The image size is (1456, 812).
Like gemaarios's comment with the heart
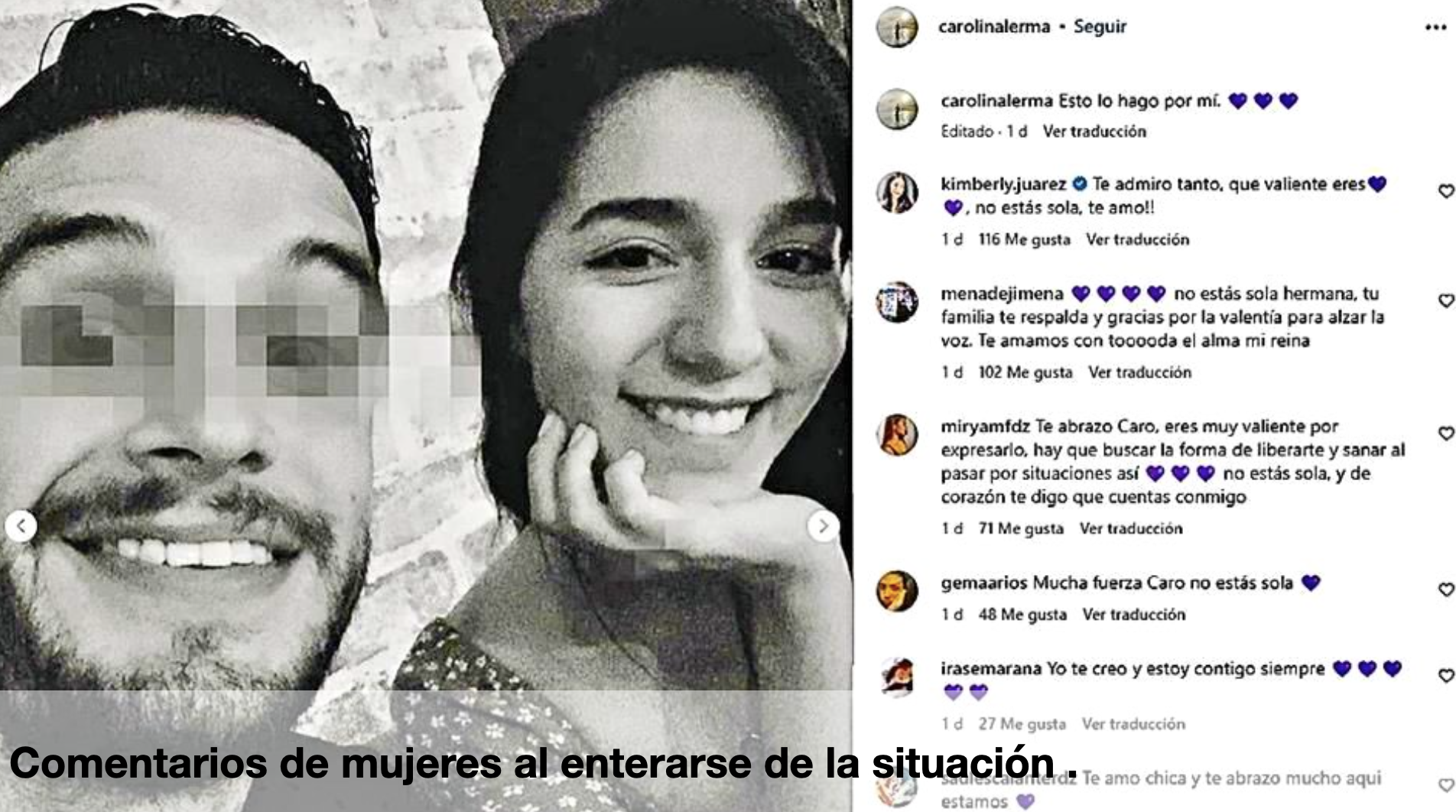[1445, 590]
